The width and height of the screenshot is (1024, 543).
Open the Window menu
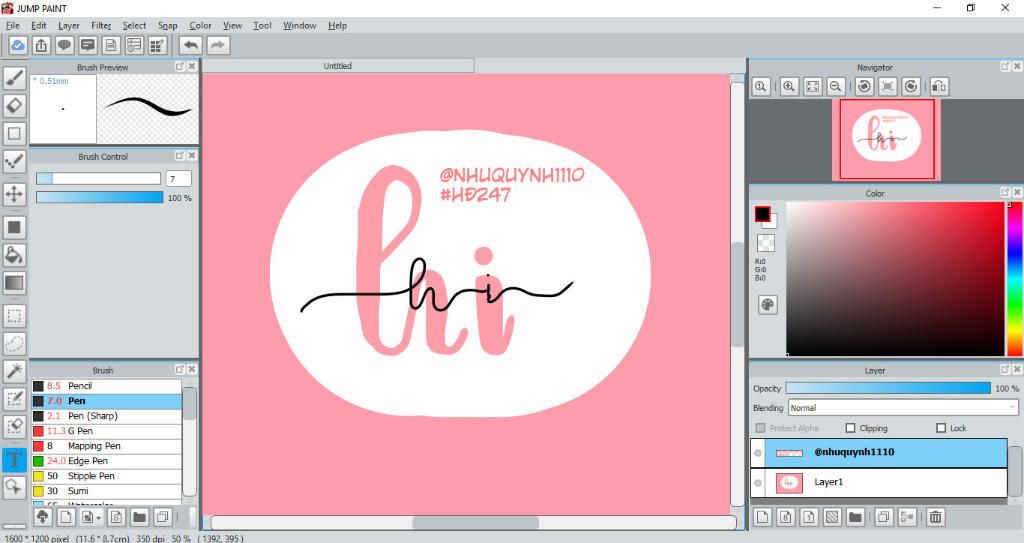point(299,25)
